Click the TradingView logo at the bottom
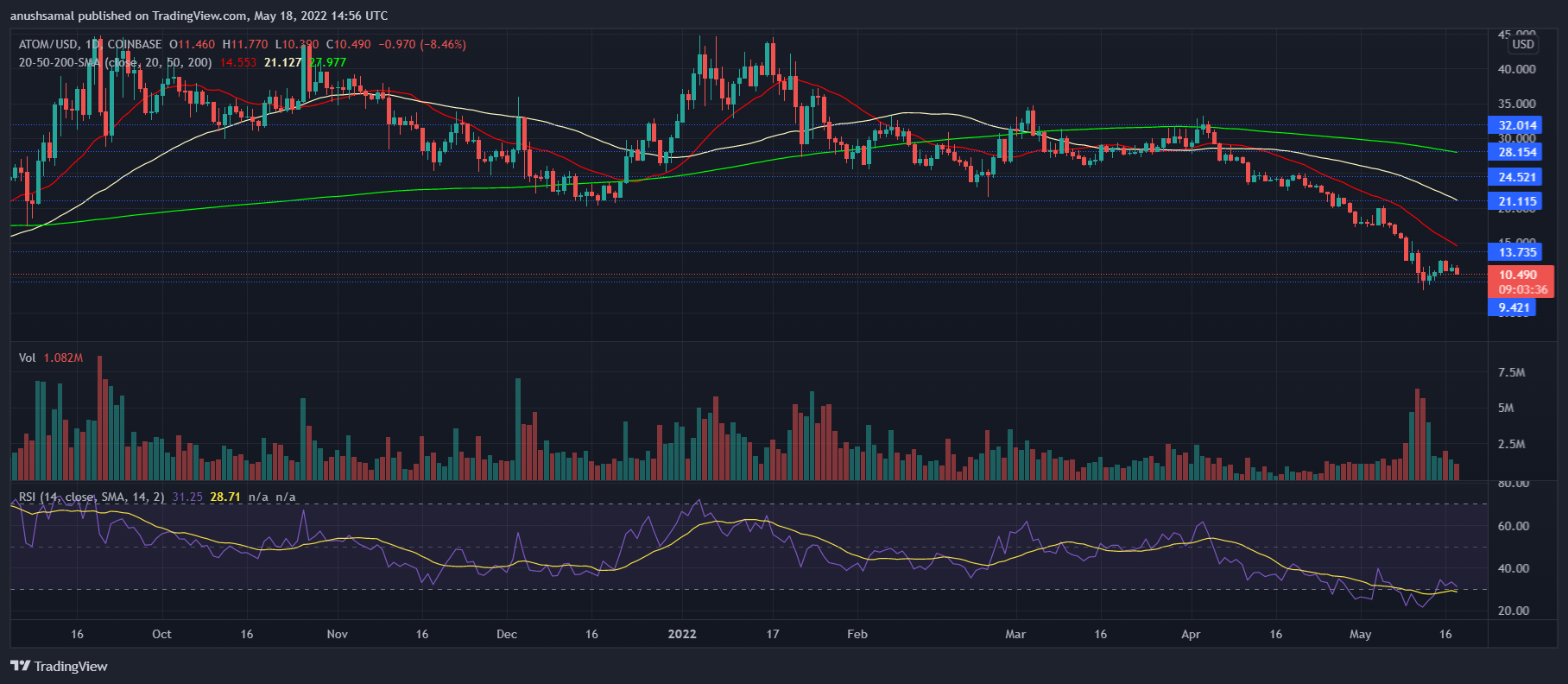Viewport: 1568px width, 684px height. pyautogui.click(x=59, y=666)
